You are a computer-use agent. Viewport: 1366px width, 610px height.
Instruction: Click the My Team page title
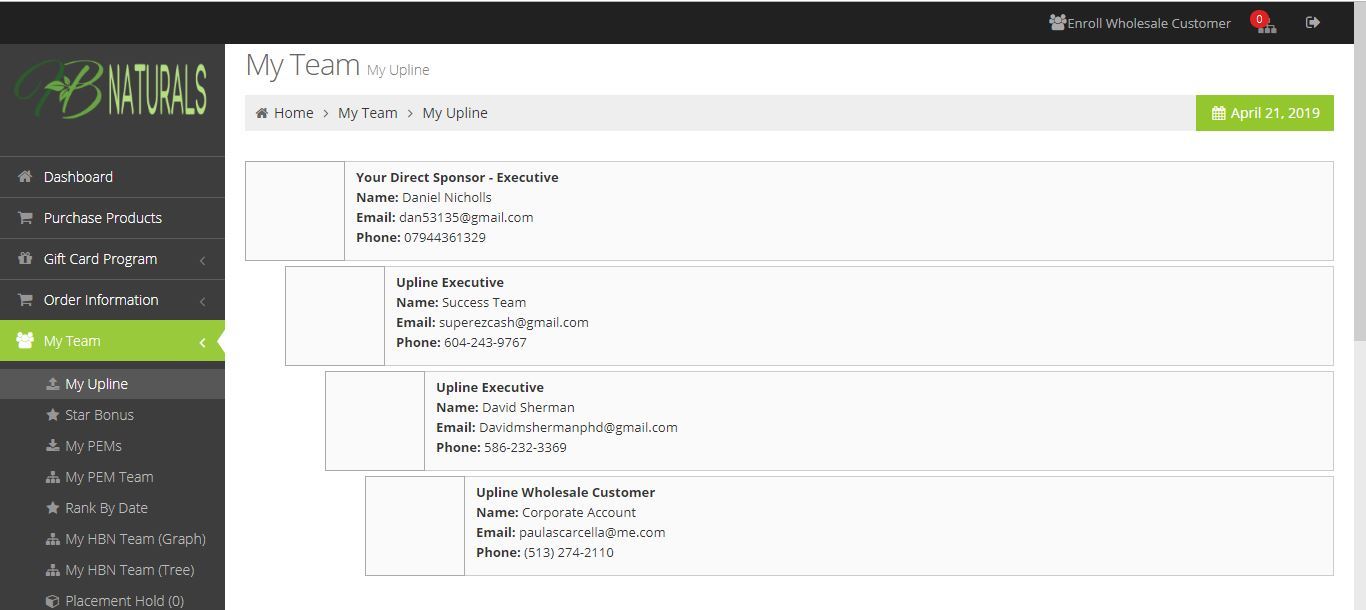303,65
